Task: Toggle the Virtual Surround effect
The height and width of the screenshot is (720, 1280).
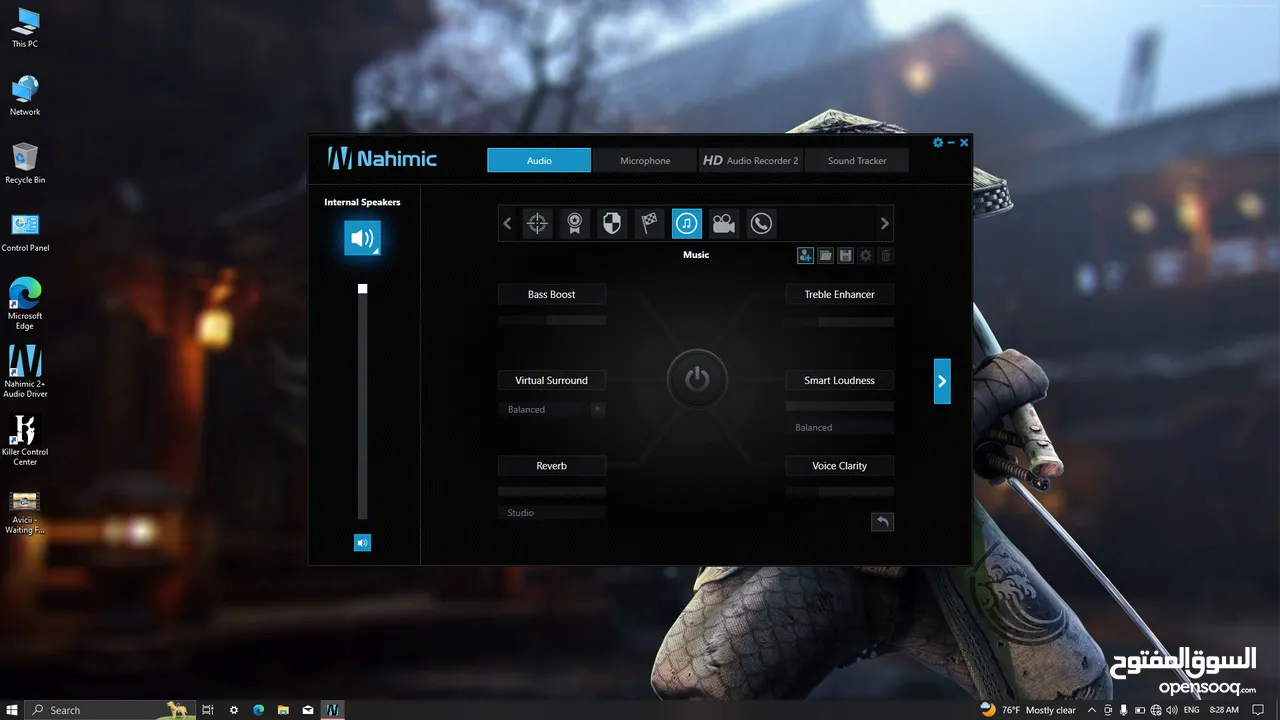Action: point(552,380)
